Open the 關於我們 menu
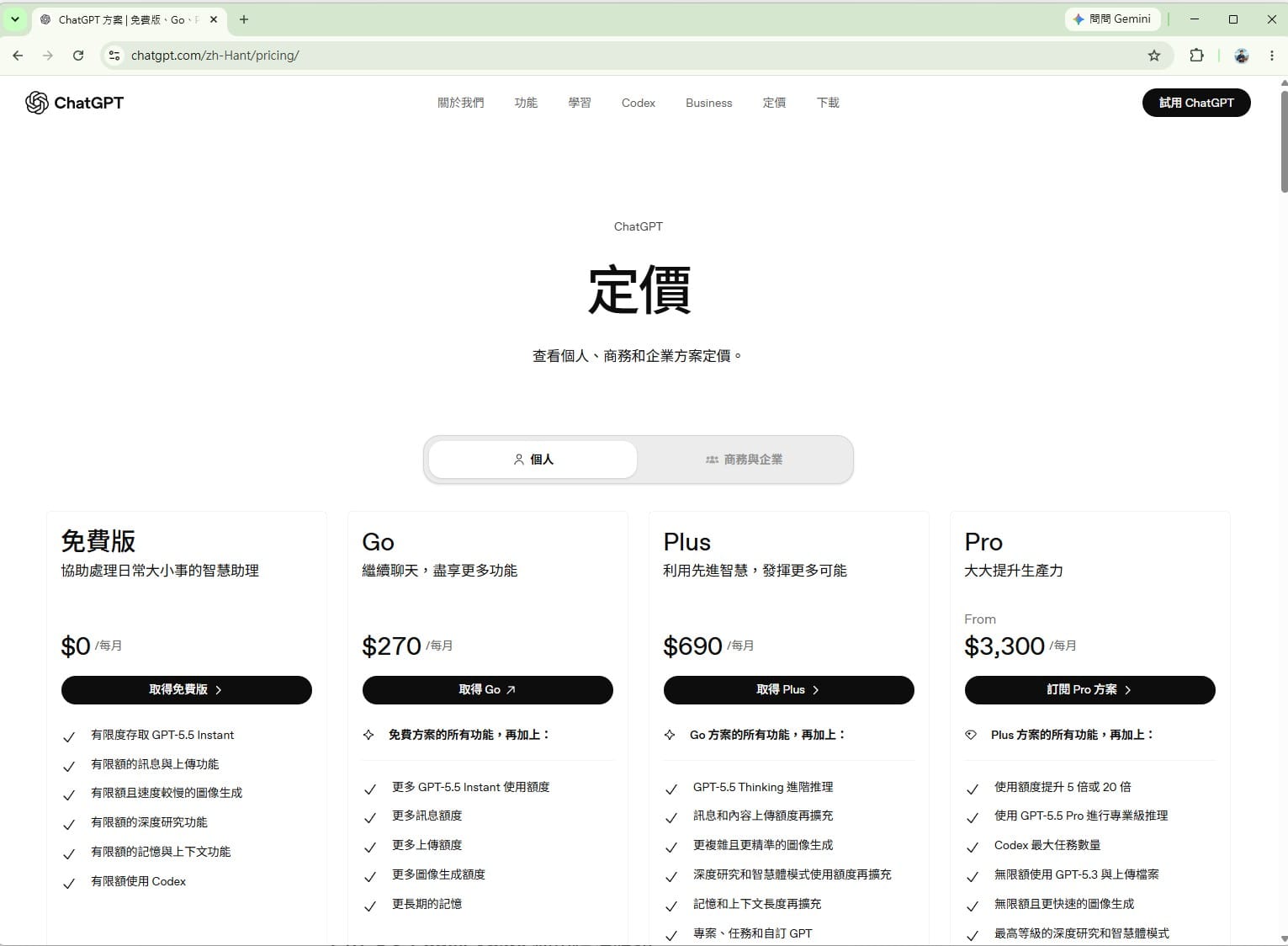The image size is (1288, 946). [460, 103]
